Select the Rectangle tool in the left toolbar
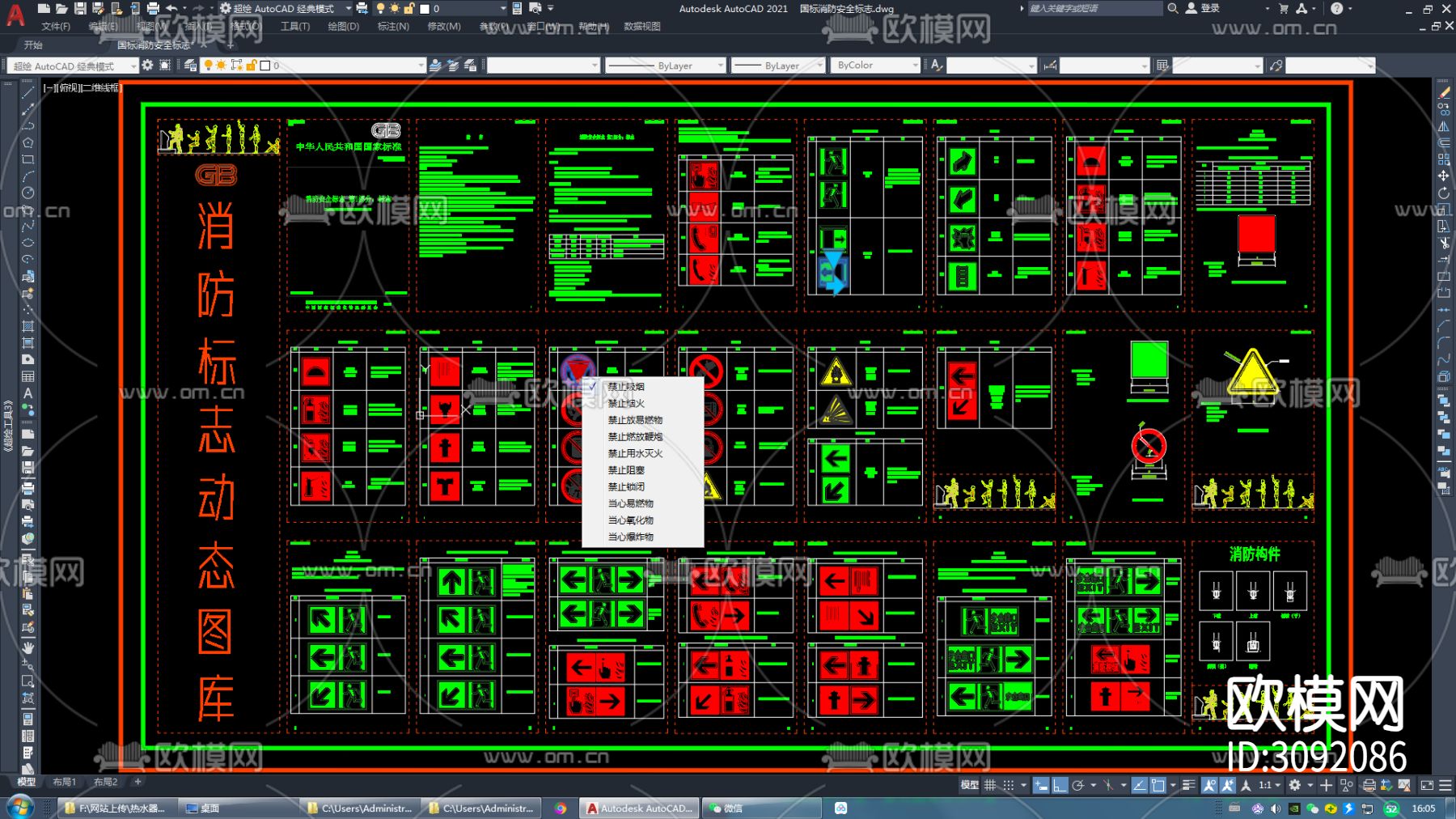Screen dimensions: 1456x819 [x=28, y=159]
